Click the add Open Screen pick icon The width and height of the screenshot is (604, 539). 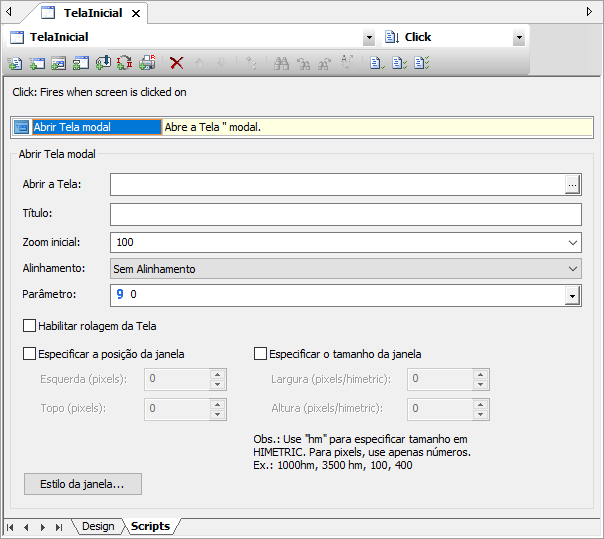(37, 63)
